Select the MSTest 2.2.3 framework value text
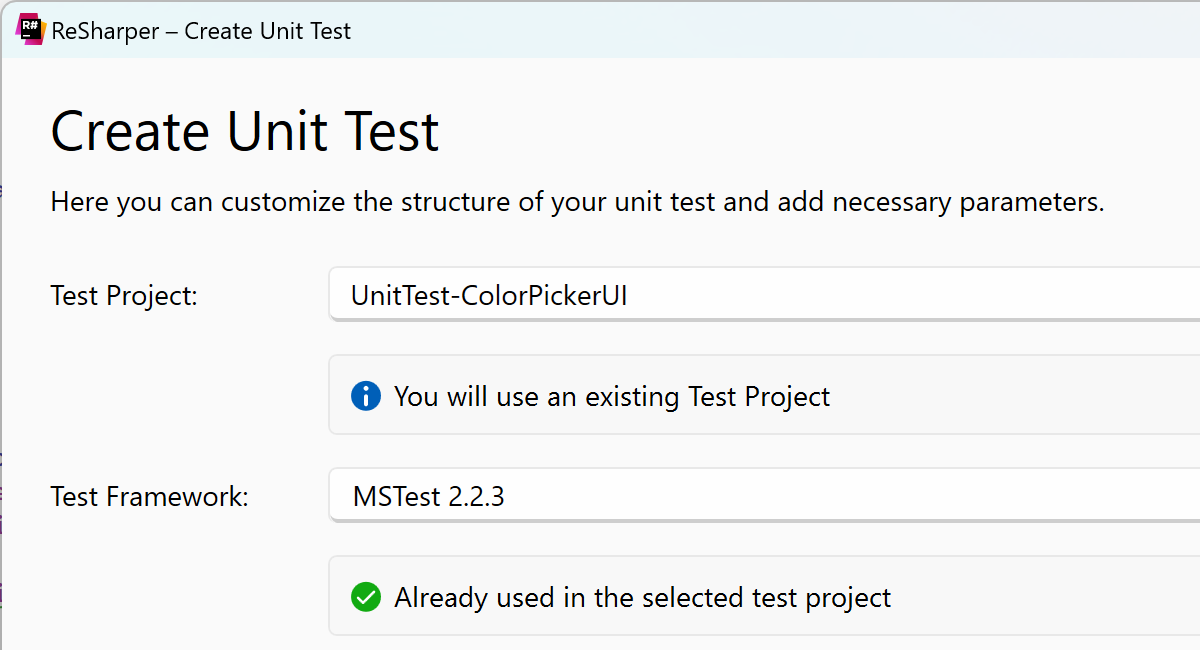Viewport: 1200px width, 650px height. click(428, 496)
